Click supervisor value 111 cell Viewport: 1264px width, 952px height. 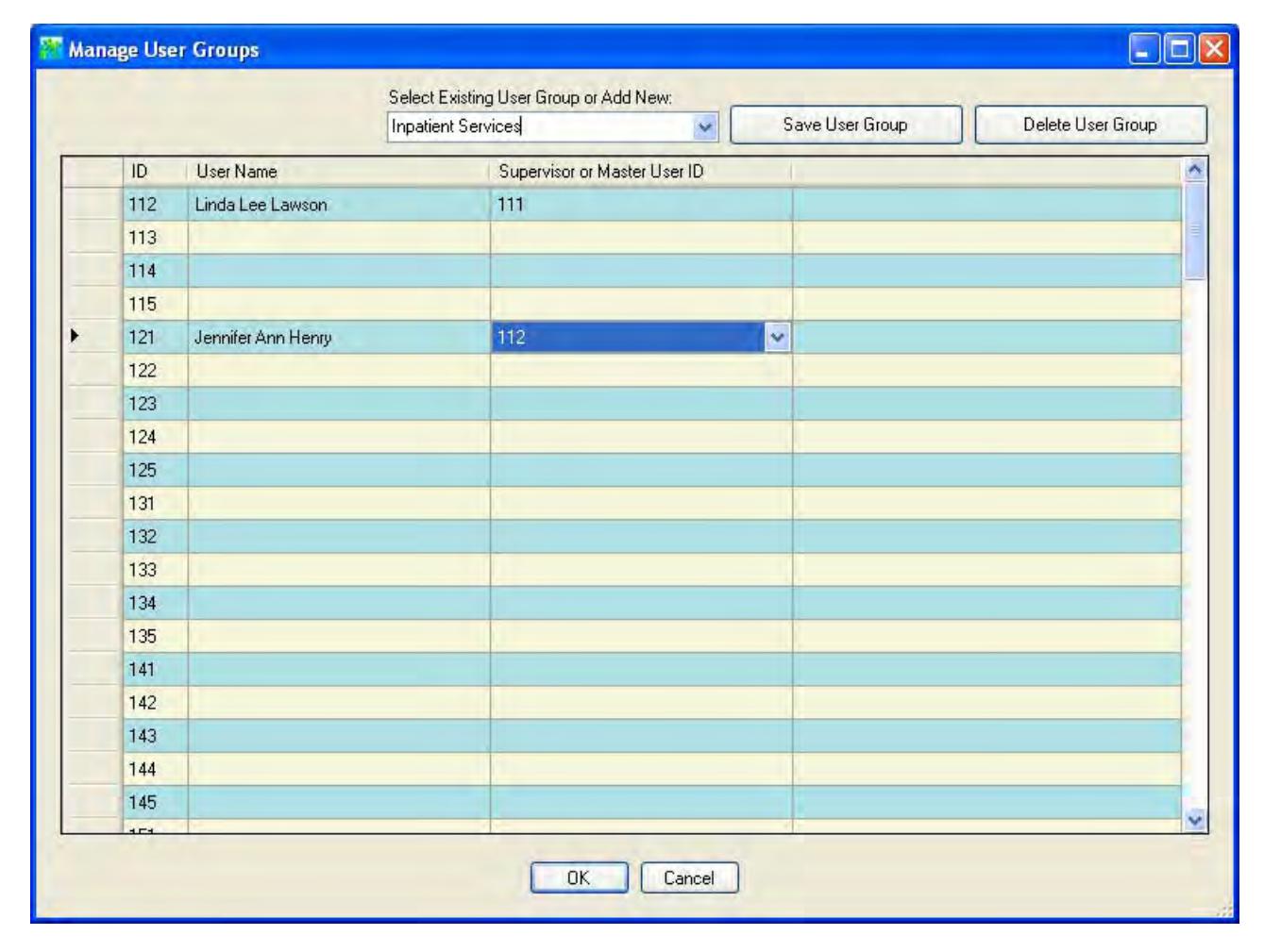641,205
